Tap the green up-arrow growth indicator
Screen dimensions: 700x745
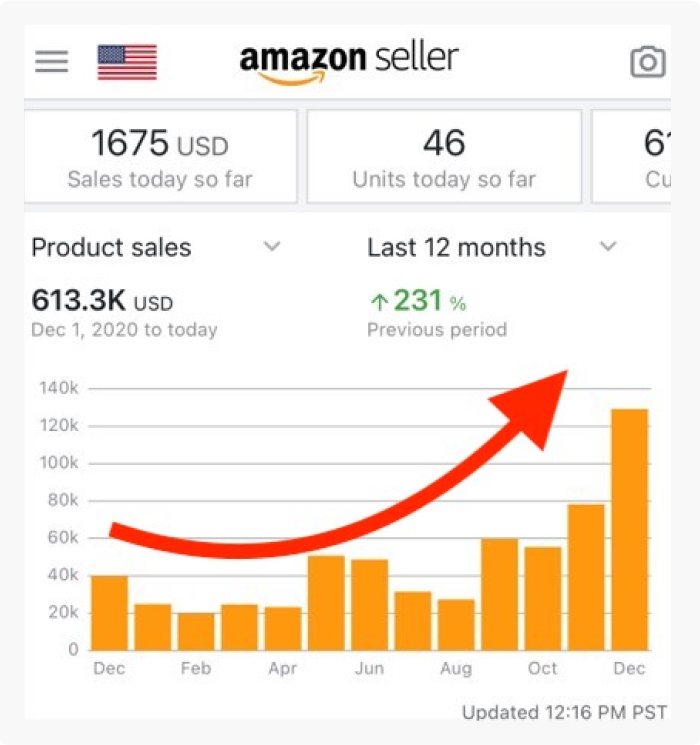379,302
